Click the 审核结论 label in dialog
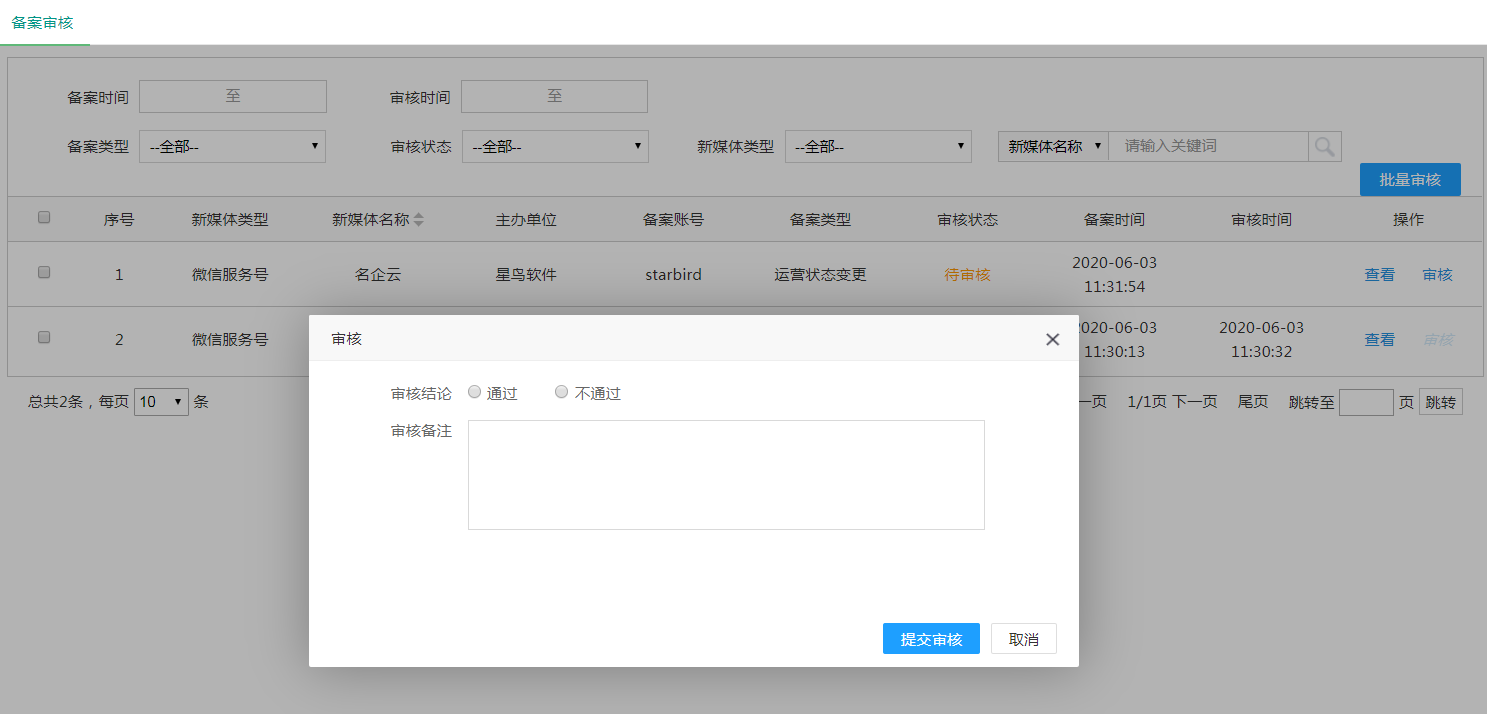Screen dimensions: 1487x714 tap(421, 394)
